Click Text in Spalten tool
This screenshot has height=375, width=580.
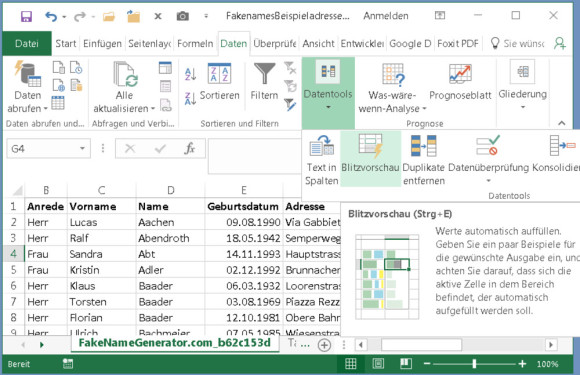coord(321,160)
